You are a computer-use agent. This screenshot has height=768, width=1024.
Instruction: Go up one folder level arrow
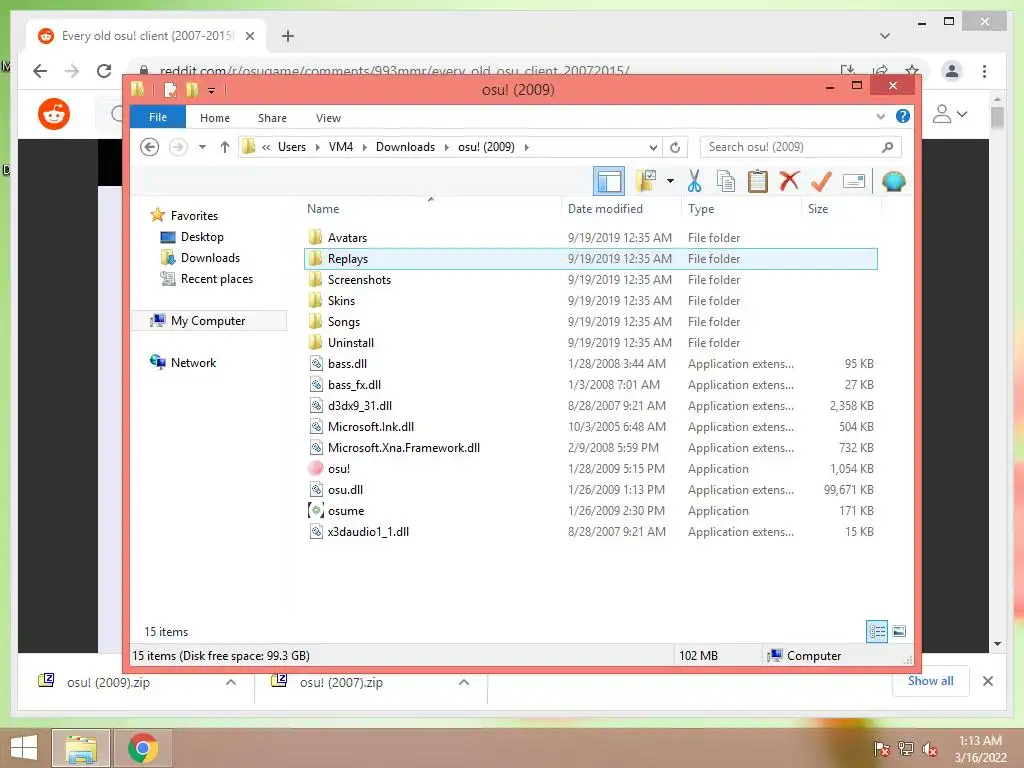pyautogui.click(x=225, y=147)
